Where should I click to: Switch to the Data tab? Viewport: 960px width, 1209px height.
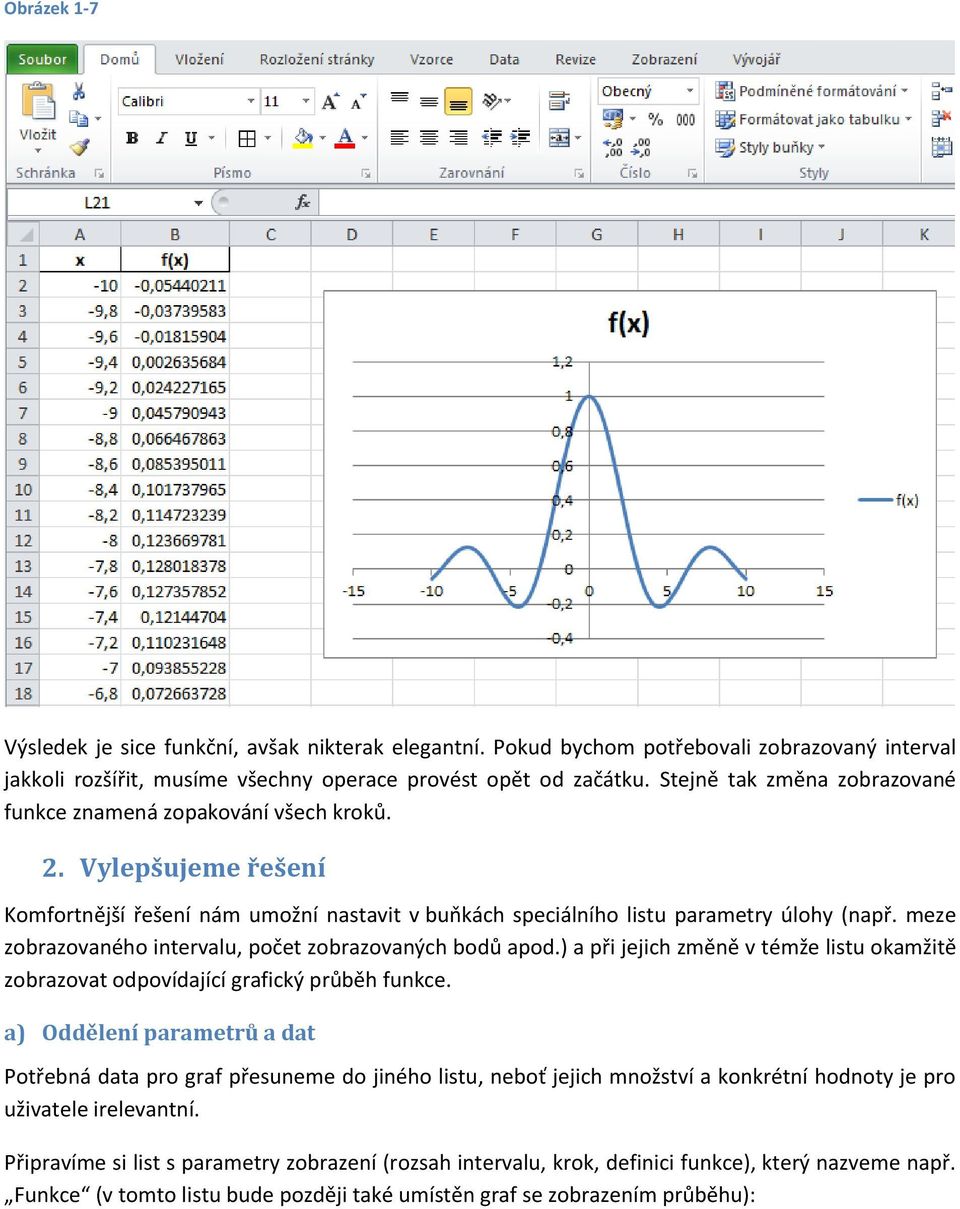[504, 59]
